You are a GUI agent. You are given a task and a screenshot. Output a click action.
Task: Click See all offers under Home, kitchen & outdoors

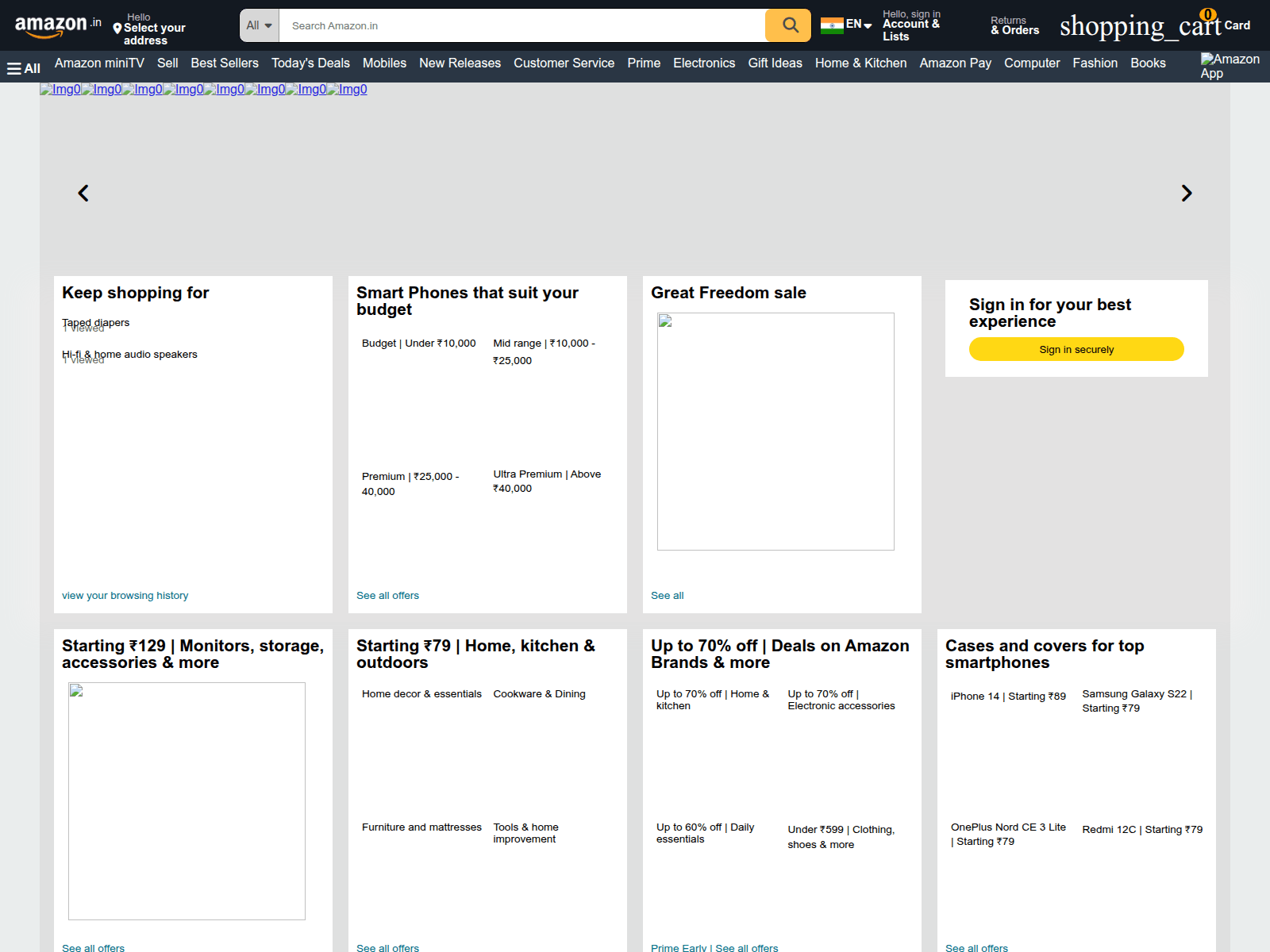click(x=387, y=947)
